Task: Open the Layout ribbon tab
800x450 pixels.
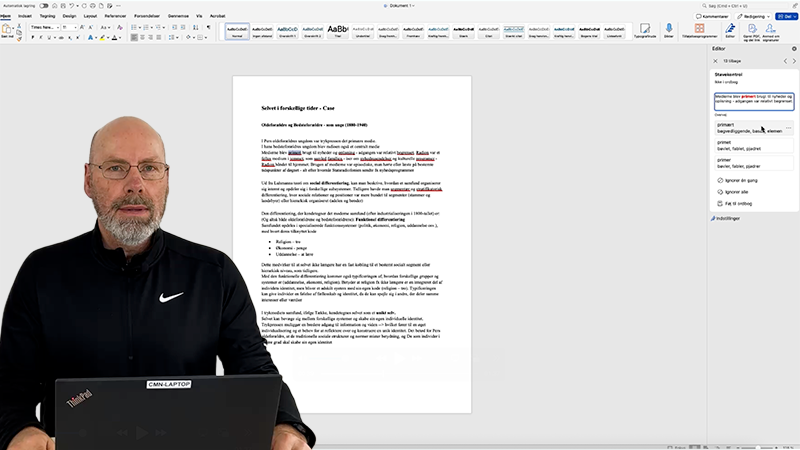Action: coord(91,16)
